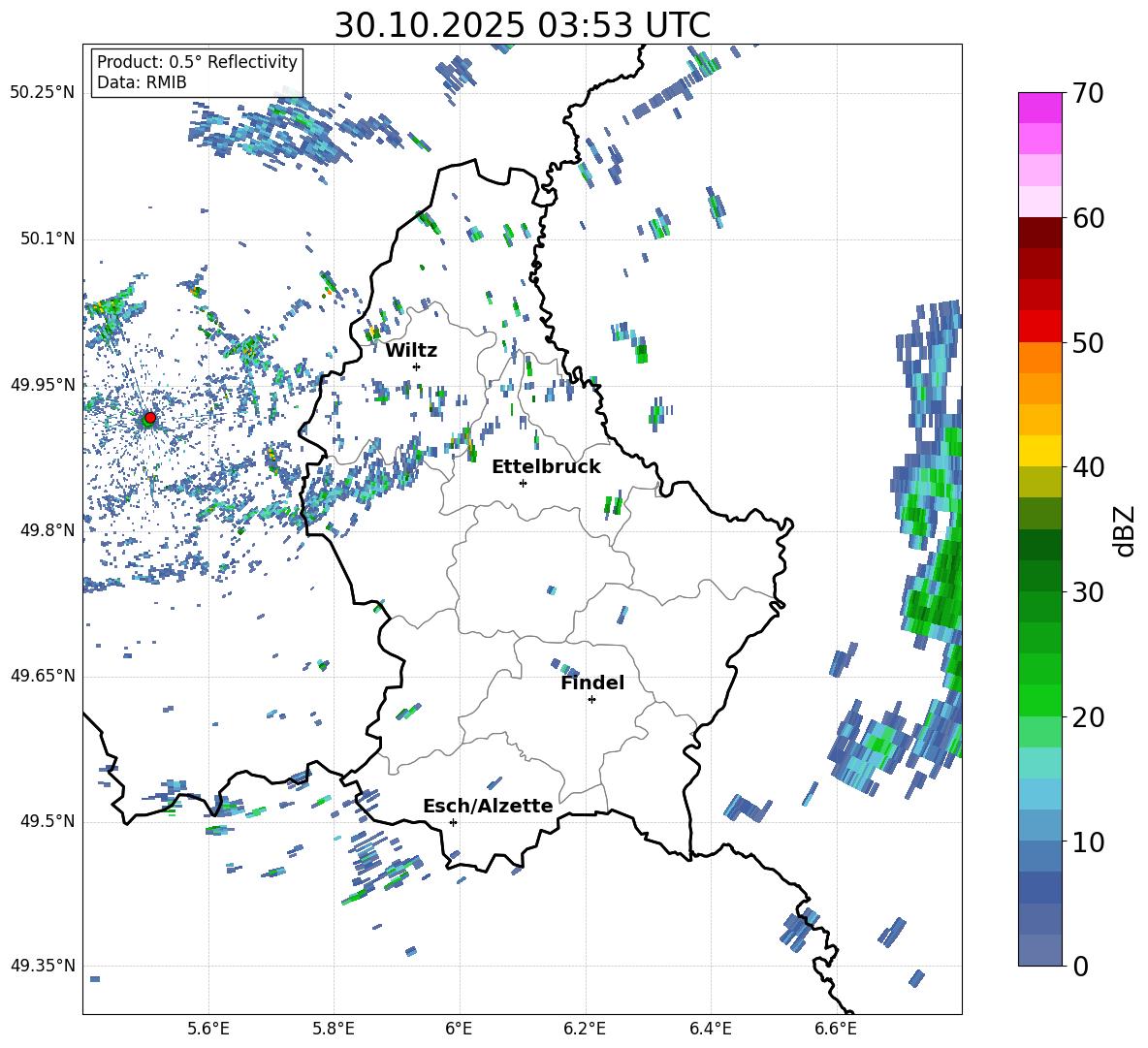Click the dBZ colorbar axis label

pyautogui.click(x=1124, y=530)
